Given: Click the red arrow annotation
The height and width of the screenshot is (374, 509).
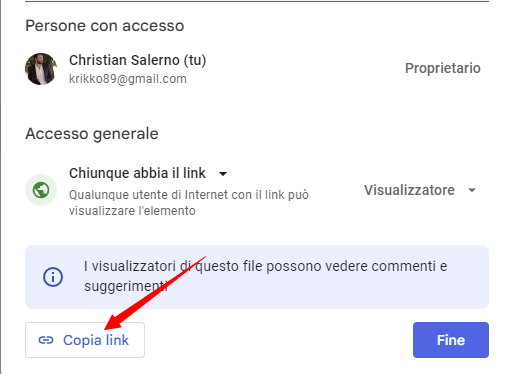Looking at the screenshot, I should click(155, 293).
